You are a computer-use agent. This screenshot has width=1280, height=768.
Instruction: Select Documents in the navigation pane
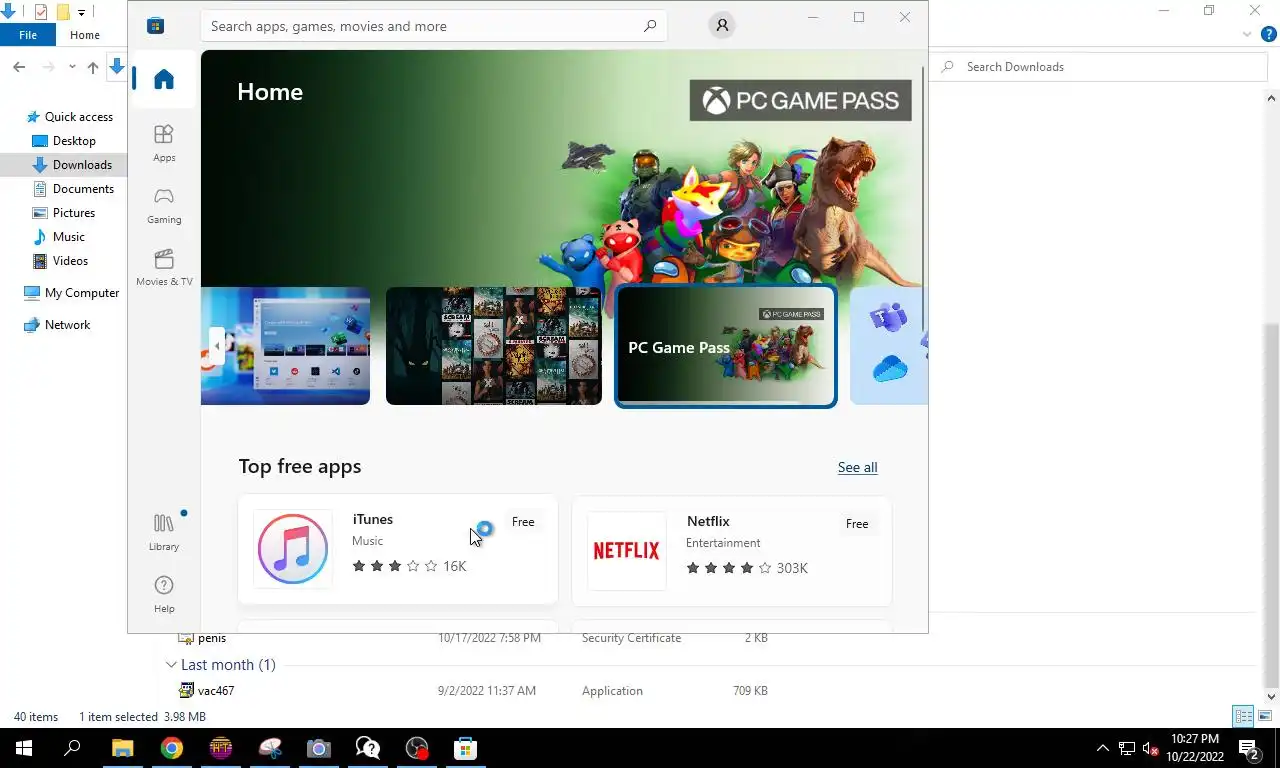click(x=83, y=189)
